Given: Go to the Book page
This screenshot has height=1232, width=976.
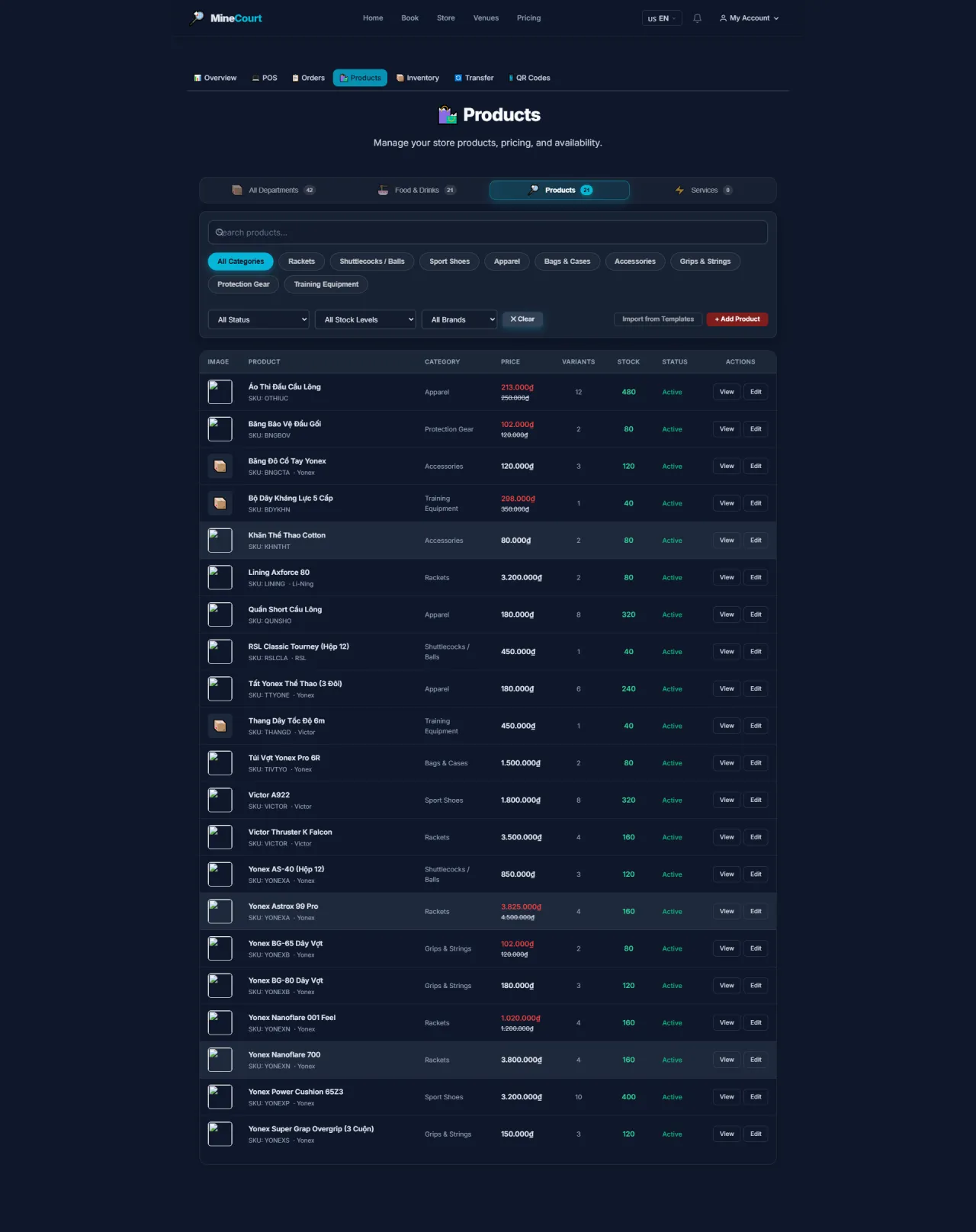Looking at the screenshot, I should point(410,18).
